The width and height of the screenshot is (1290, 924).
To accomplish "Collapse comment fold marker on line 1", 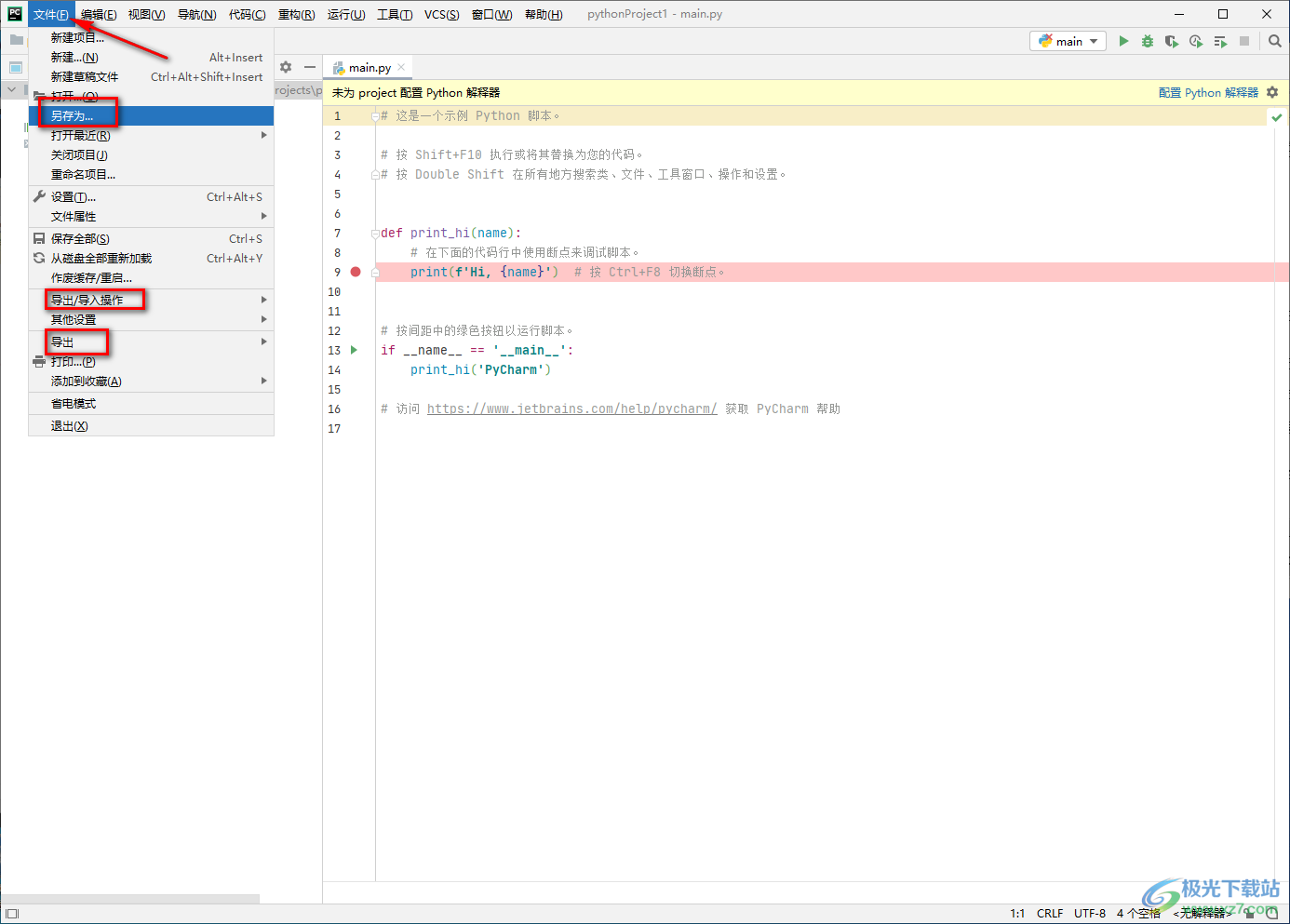I will (x=375, y=116).
